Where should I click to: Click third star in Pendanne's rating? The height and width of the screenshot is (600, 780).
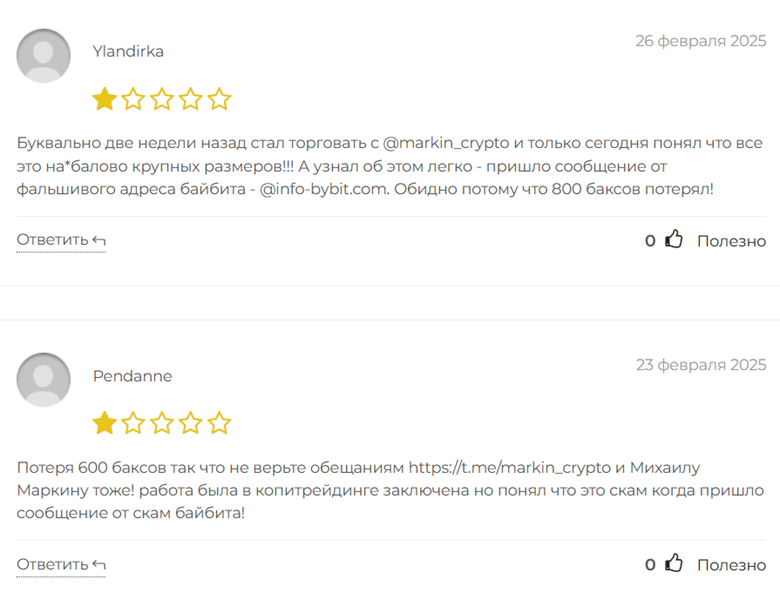pos(162,423)
